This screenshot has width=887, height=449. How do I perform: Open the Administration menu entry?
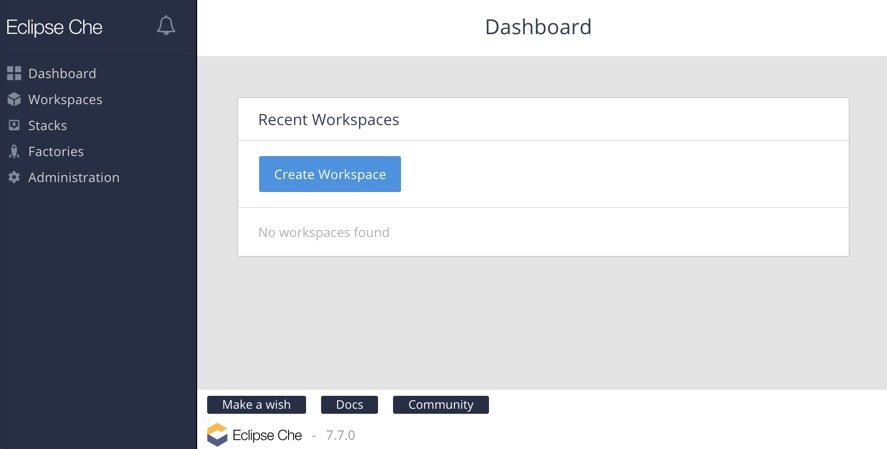[74, 178]
